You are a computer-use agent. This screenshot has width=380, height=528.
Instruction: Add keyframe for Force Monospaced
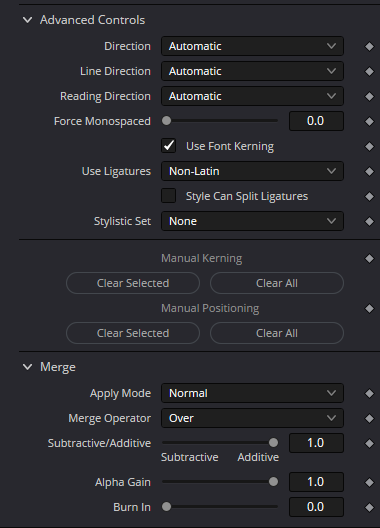(370, 121)
